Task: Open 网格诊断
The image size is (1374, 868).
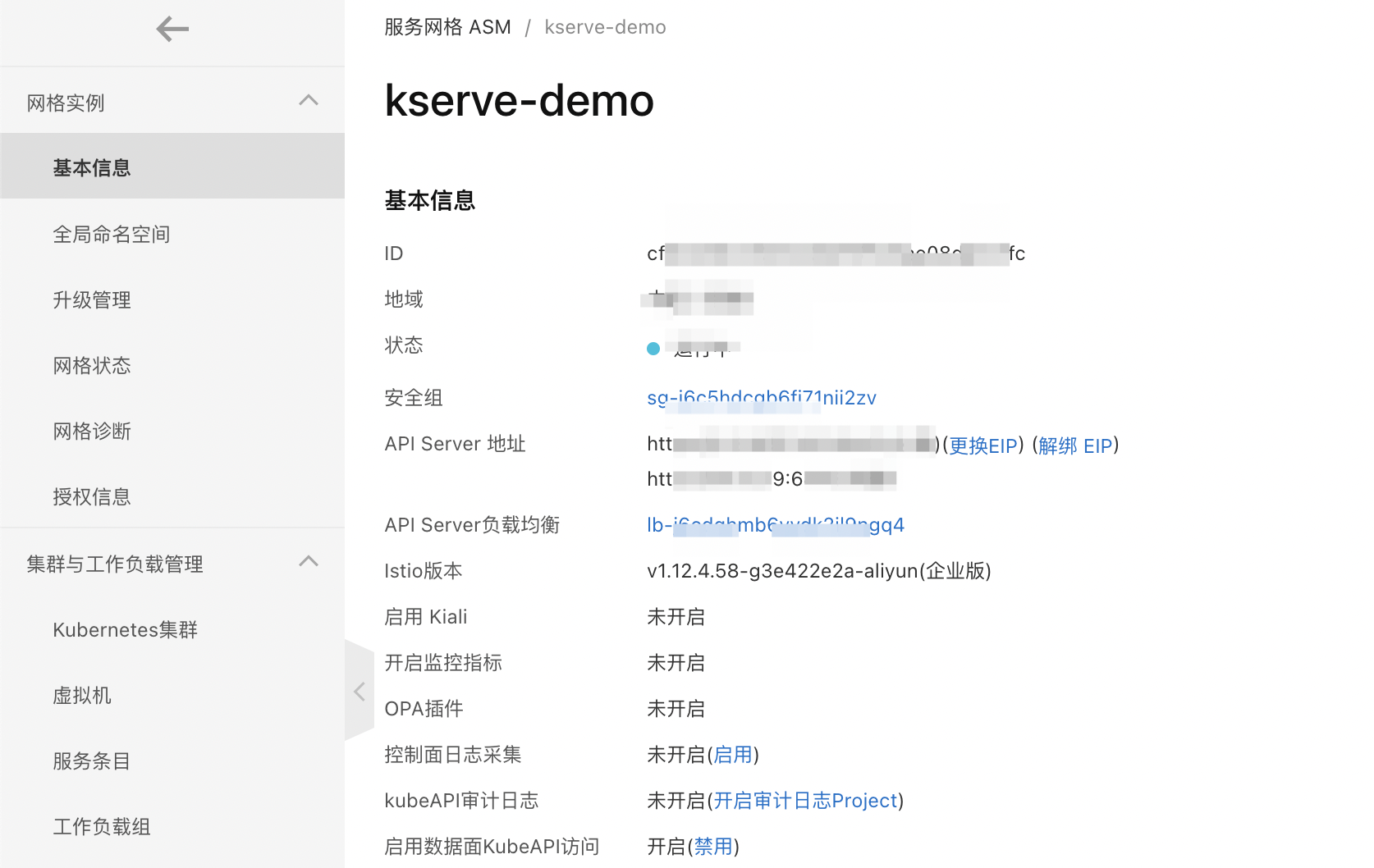Action: 91,431
